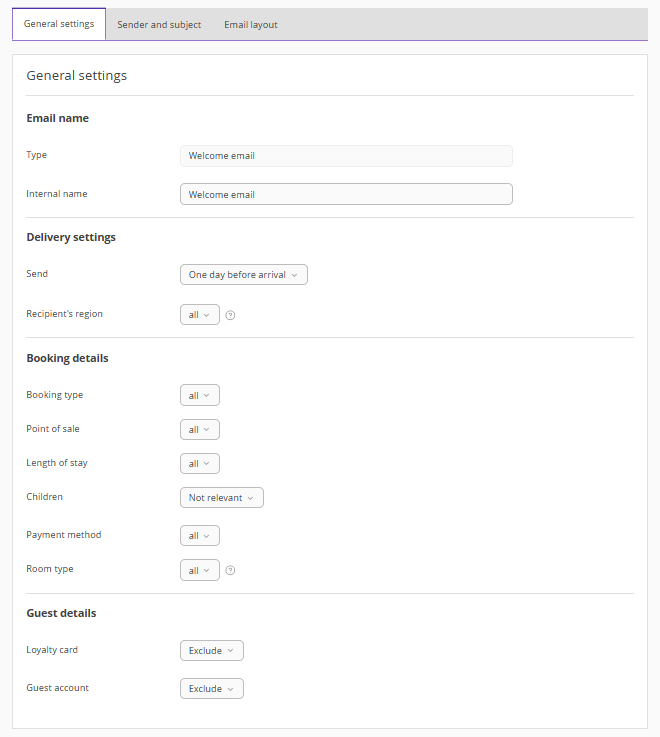Viewport: 660px width, 737px height.
Task: Switch to the General settings tab
Action: tap(59, 24)
